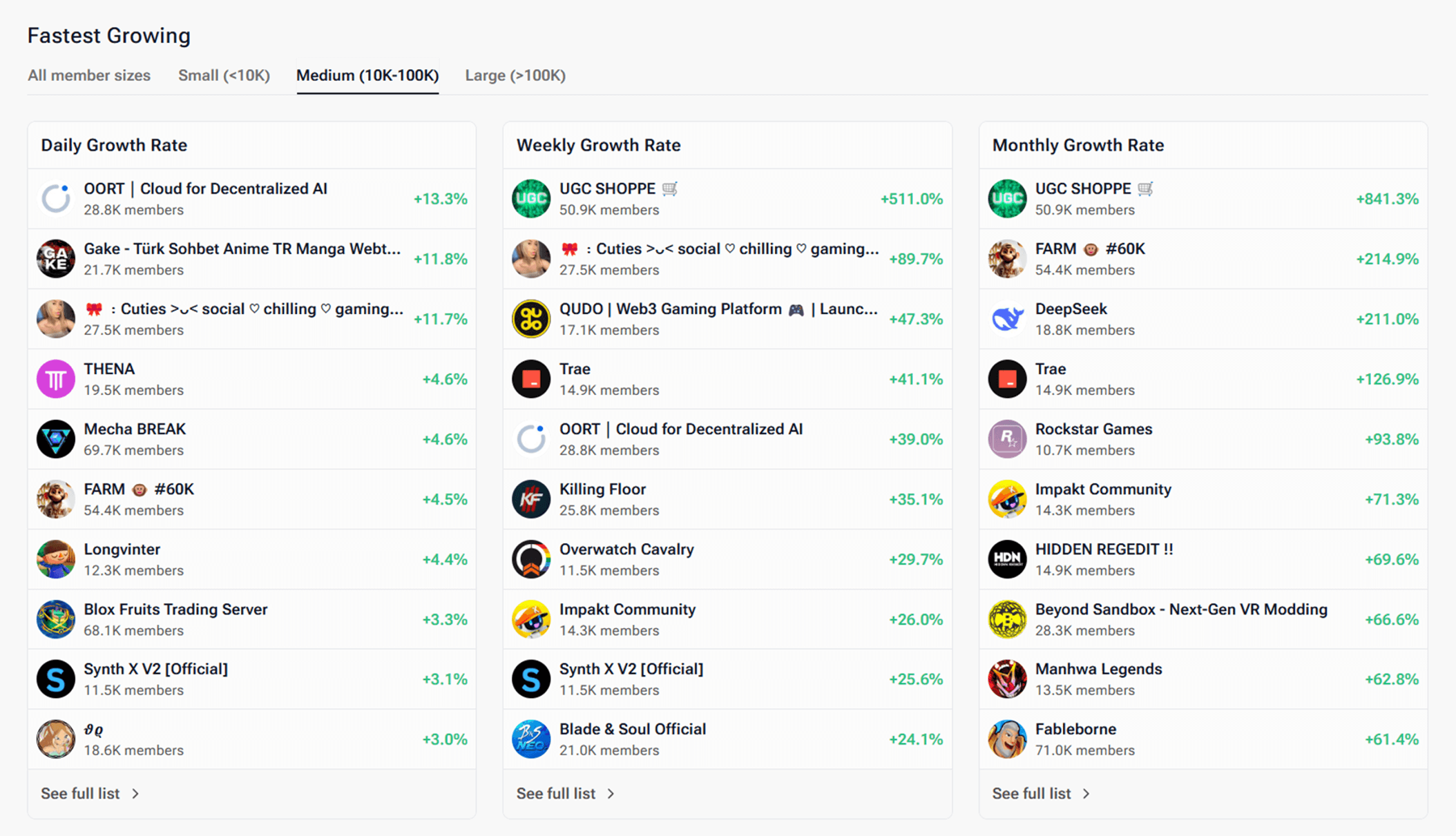Image resolution: width=1456 pixels, height=836 pixels.
Task: Select the Large (>100K) filter tab
Action: [514, 75]
